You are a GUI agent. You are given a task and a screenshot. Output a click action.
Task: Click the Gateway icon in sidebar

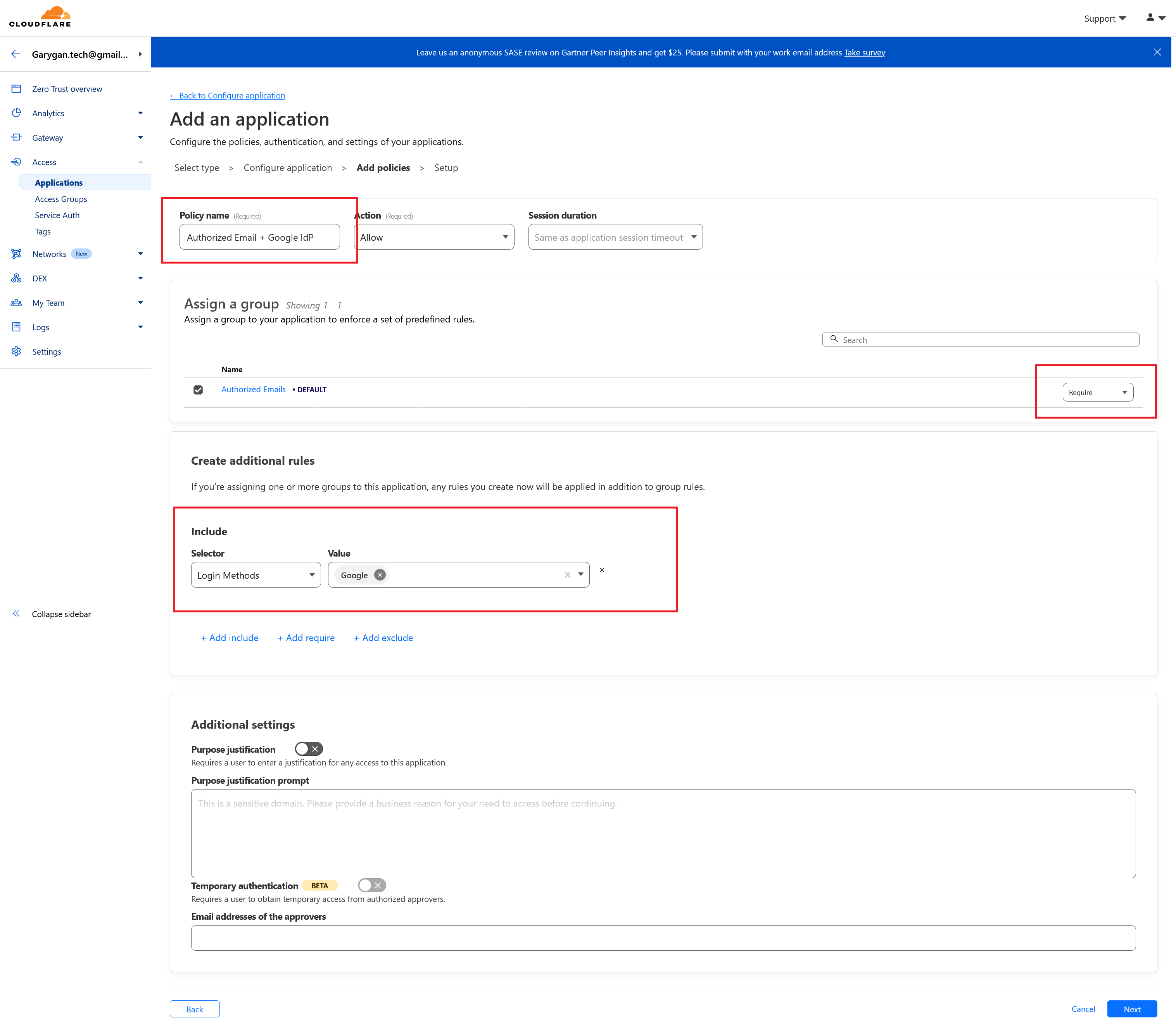(x=16, y=138)
